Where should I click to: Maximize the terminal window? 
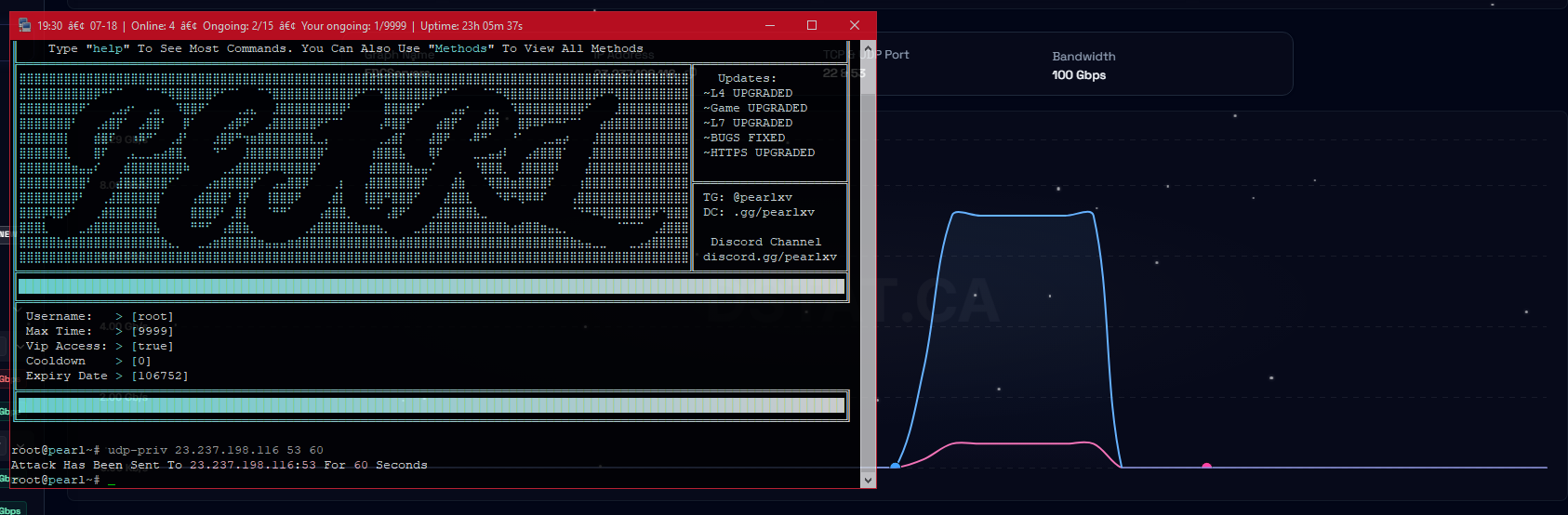pos(812,25)
